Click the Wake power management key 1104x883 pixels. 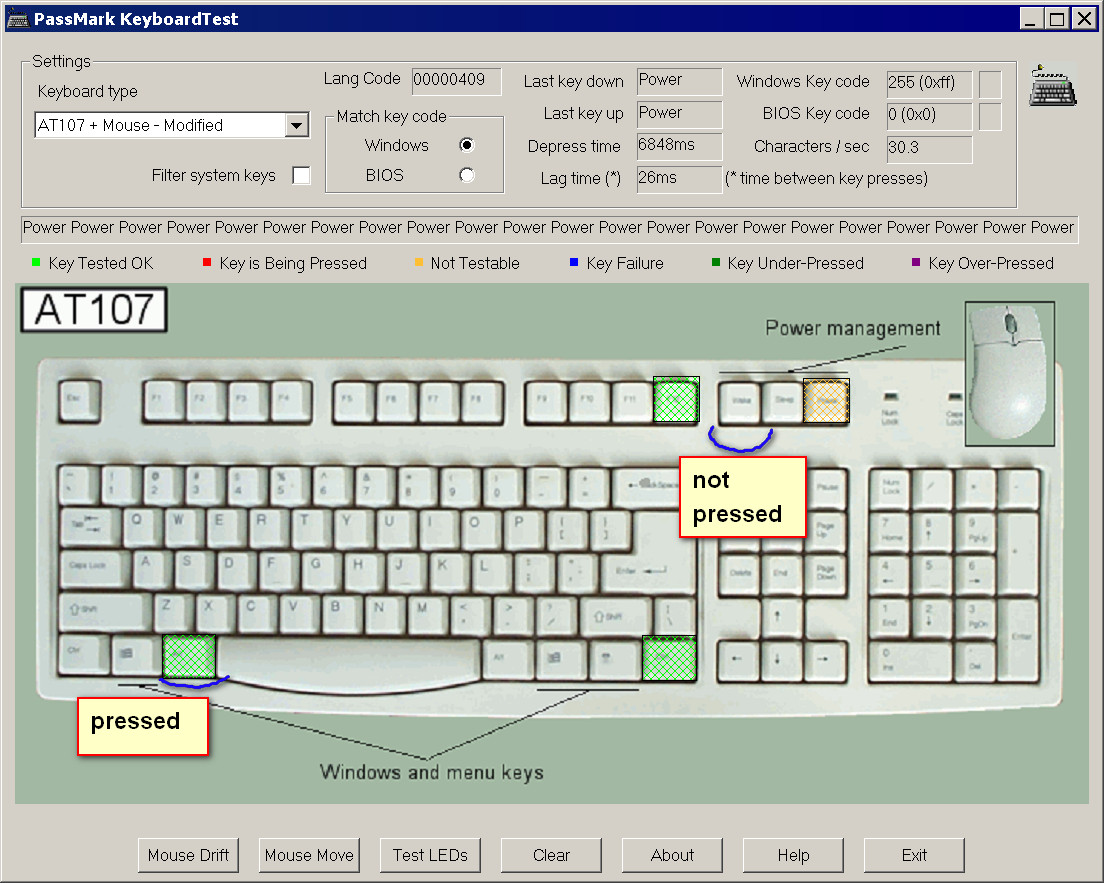coord(739,401)
